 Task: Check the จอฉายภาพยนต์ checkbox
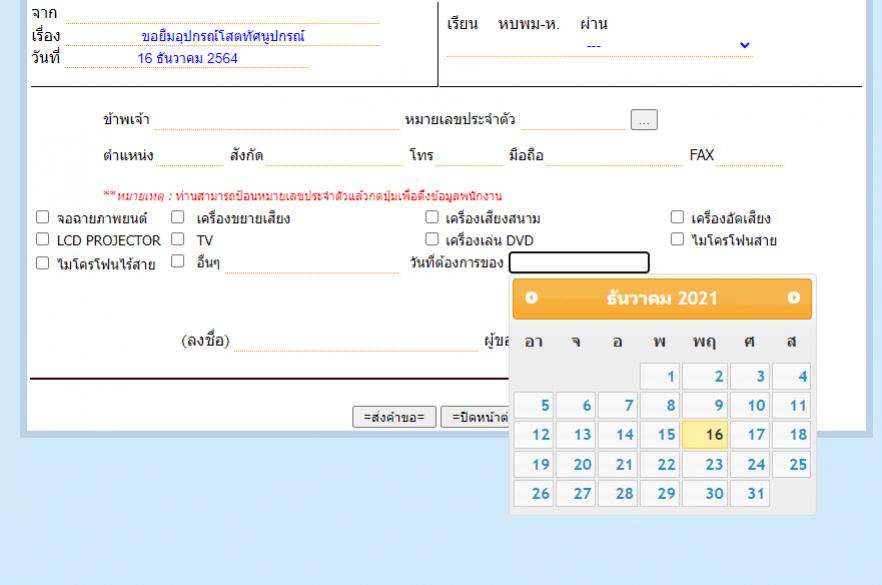43,218
